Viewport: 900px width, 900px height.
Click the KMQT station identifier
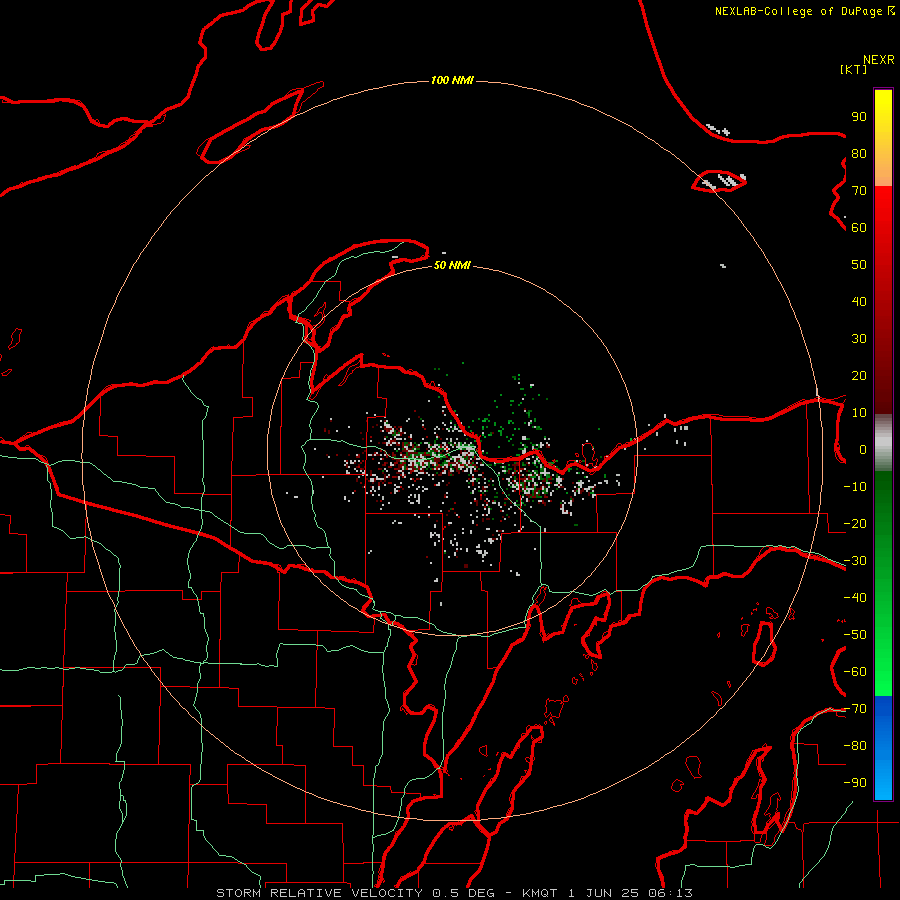(540, 893)
